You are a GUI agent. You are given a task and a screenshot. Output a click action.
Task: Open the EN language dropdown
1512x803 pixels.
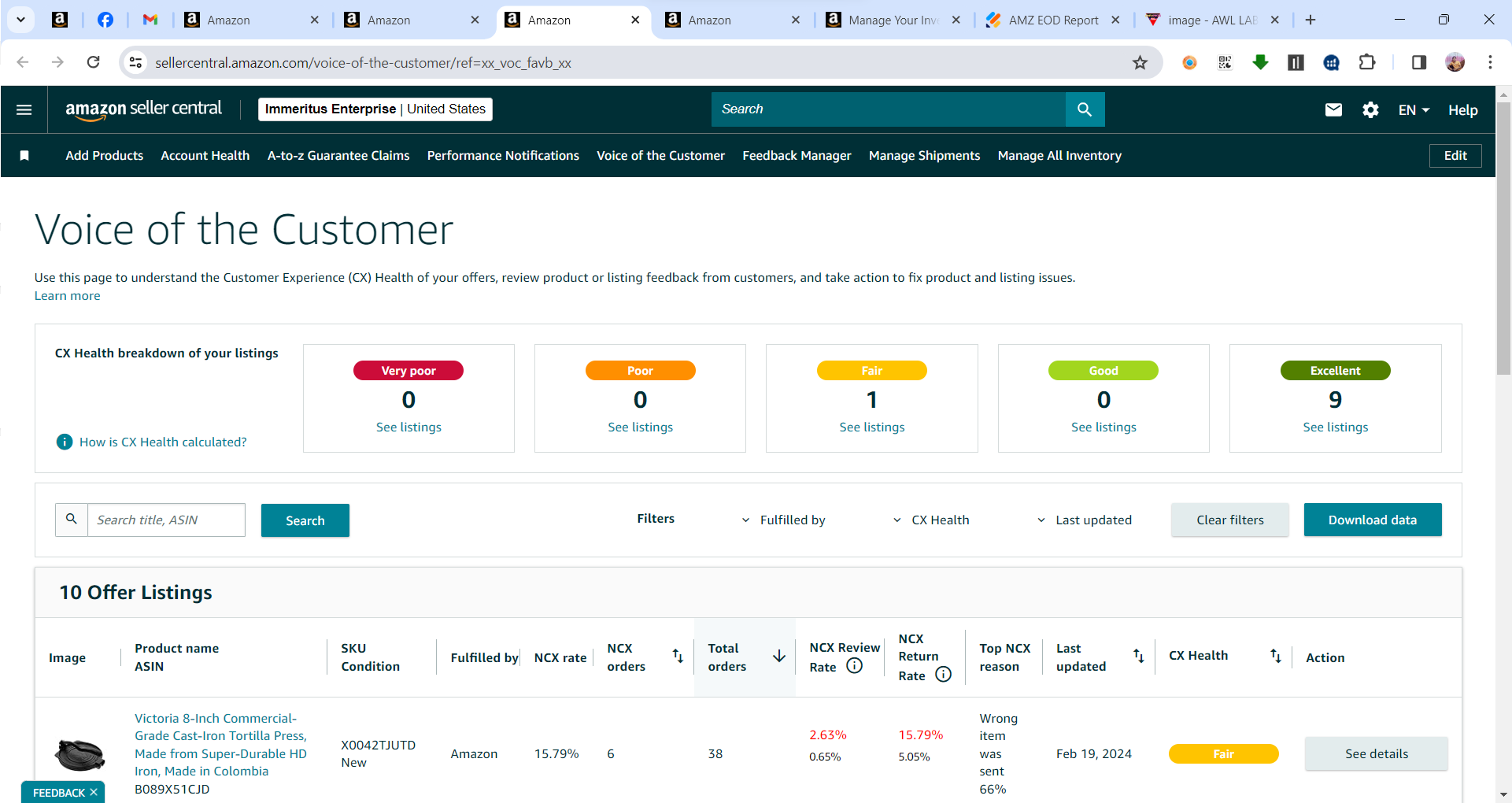pyautogui.click(x=1414, y=110)
